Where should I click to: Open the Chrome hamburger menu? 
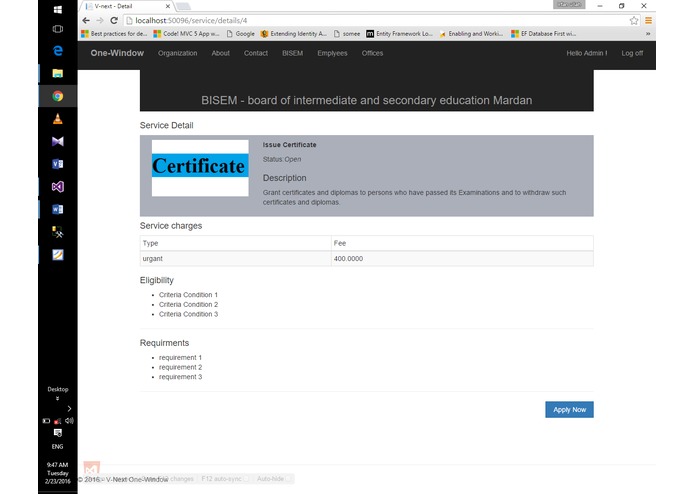point(648,20)
